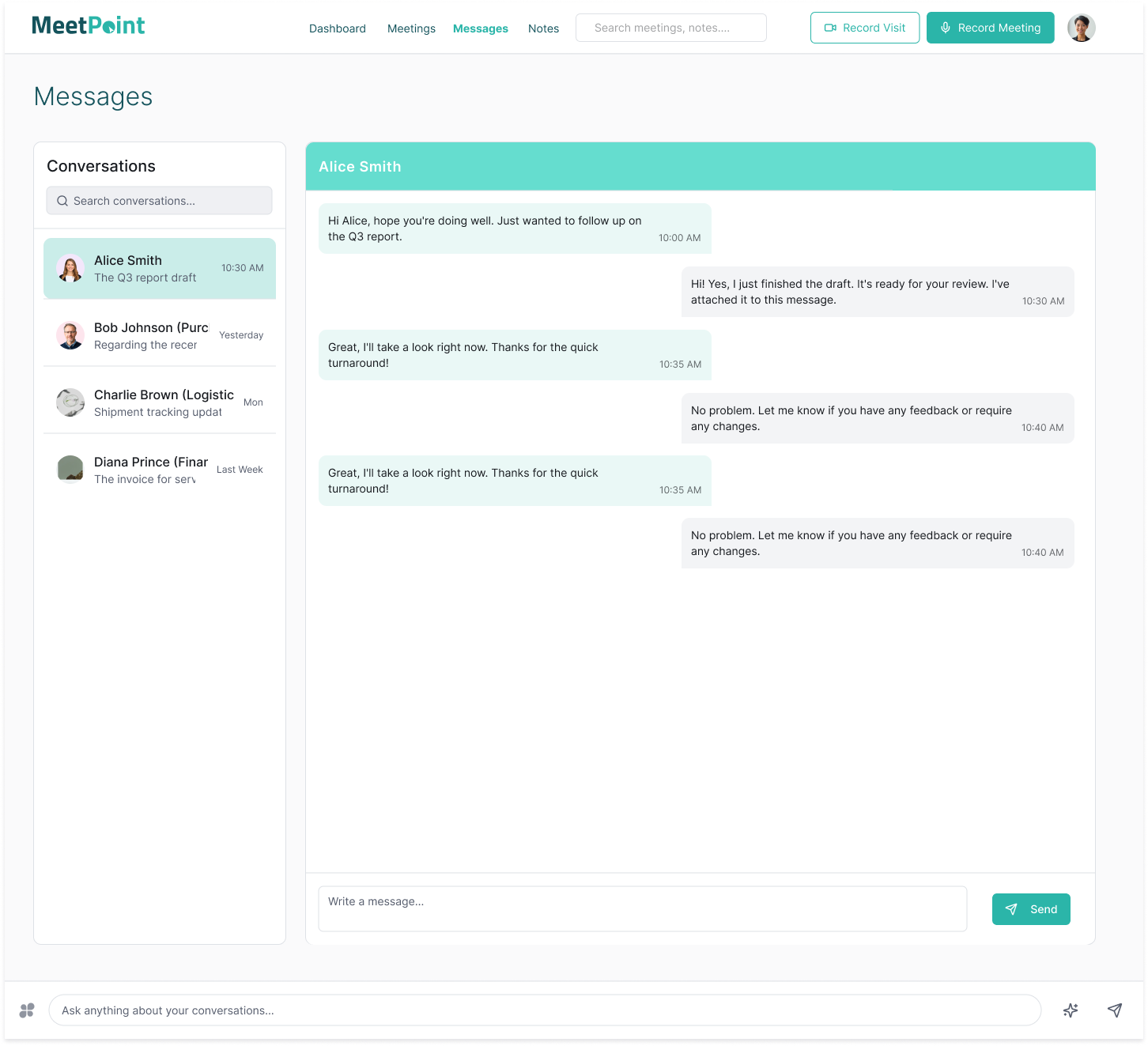Select Bob Johnson's conversation
The image size is (1148, 1046).
[x=159, y=335]
